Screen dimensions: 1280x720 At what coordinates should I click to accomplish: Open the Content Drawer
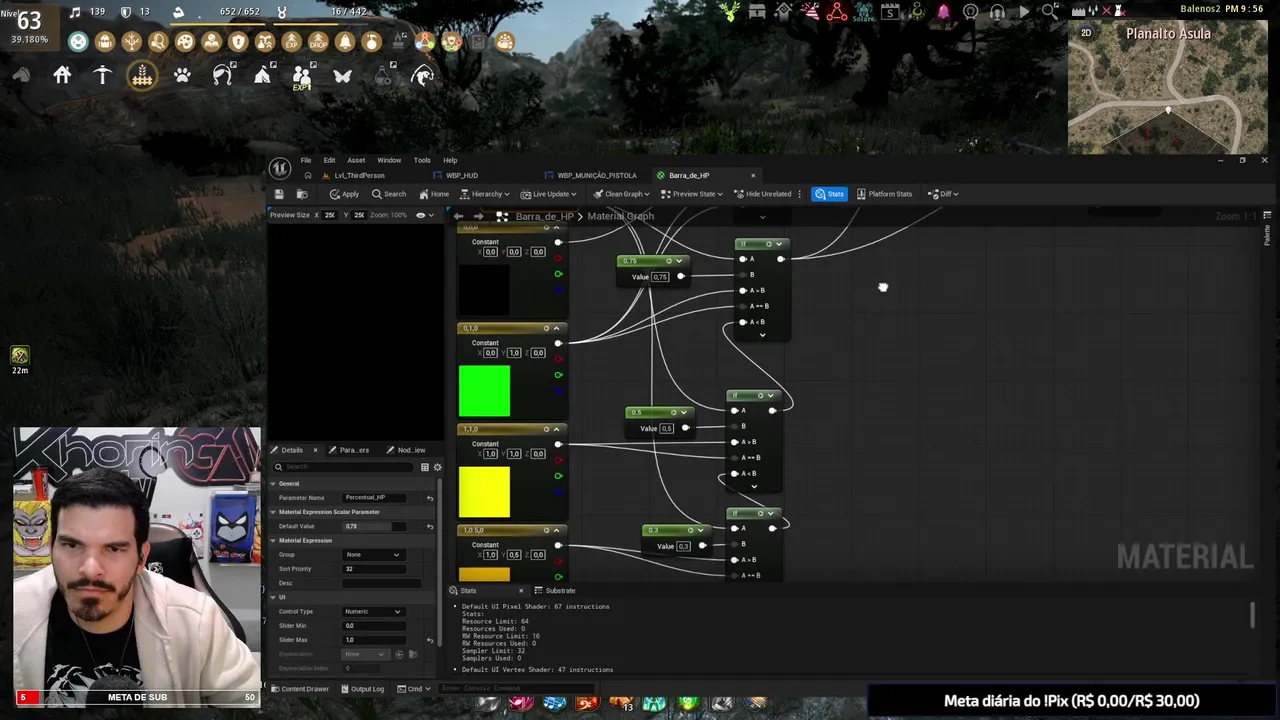pyautogui.click(x=300, y=688)
